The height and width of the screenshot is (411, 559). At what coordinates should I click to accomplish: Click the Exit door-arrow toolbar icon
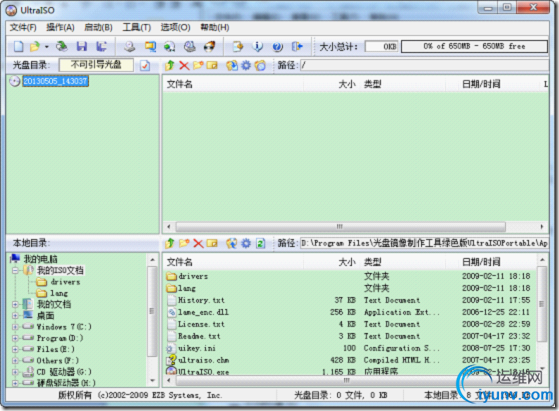coord(297,46)
